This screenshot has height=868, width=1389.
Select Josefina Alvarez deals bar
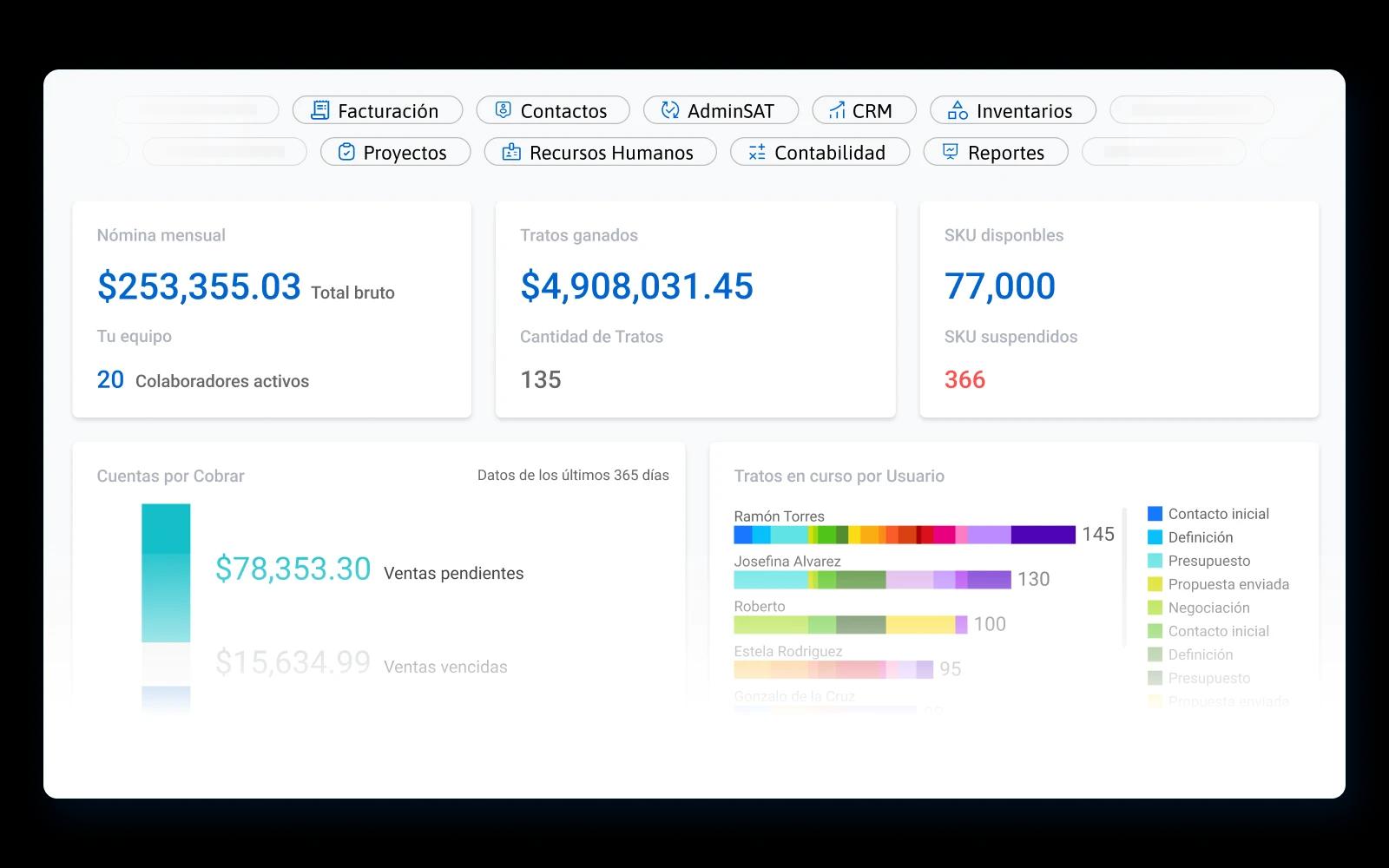pyautogui.click(x=872, y=580)
